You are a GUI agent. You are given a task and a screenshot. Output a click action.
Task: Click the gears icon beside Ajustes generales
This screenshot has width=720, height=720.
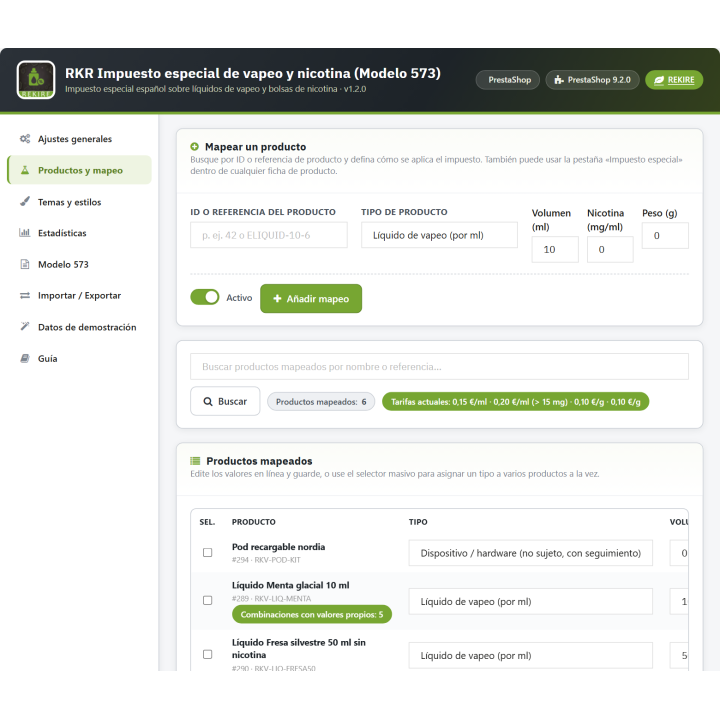coord(25,139)
